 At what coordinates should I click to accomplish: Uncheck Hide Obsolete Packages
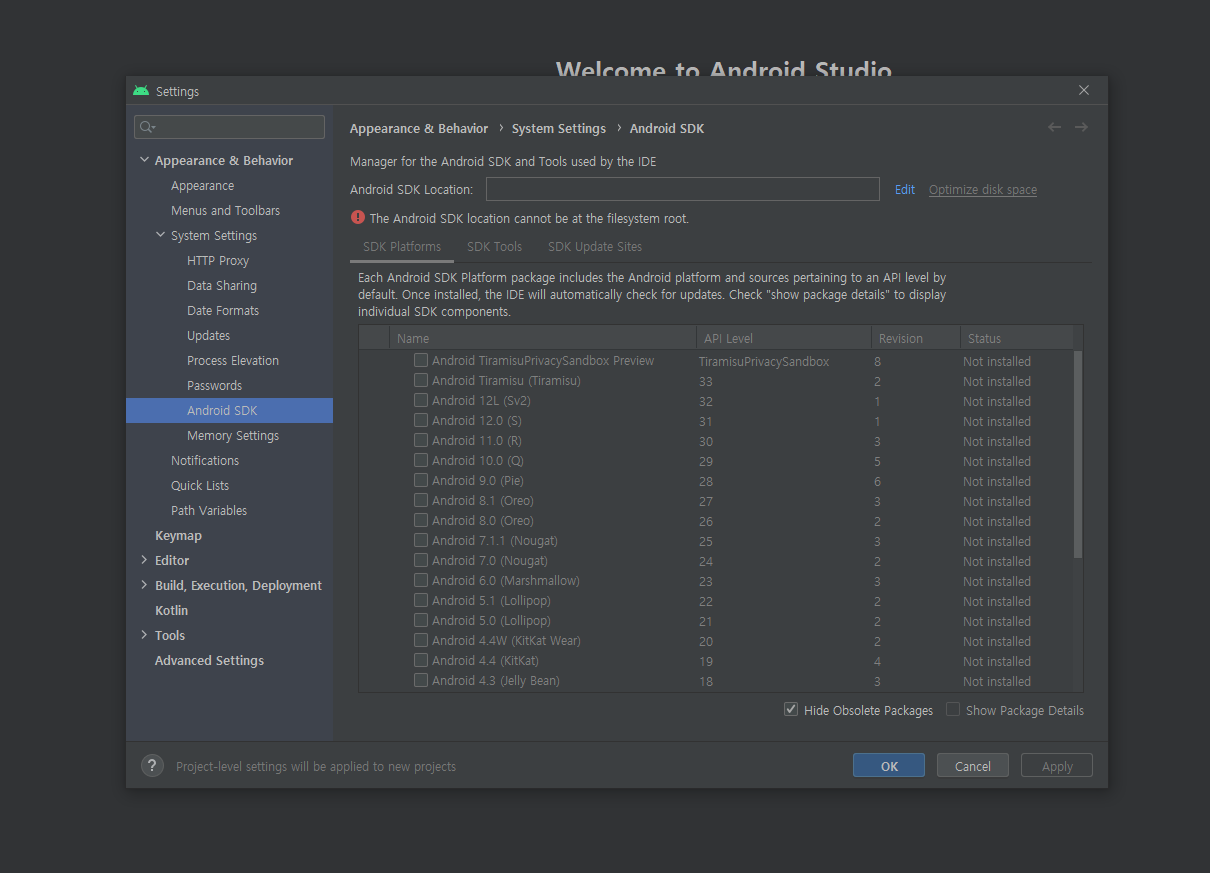791,710
